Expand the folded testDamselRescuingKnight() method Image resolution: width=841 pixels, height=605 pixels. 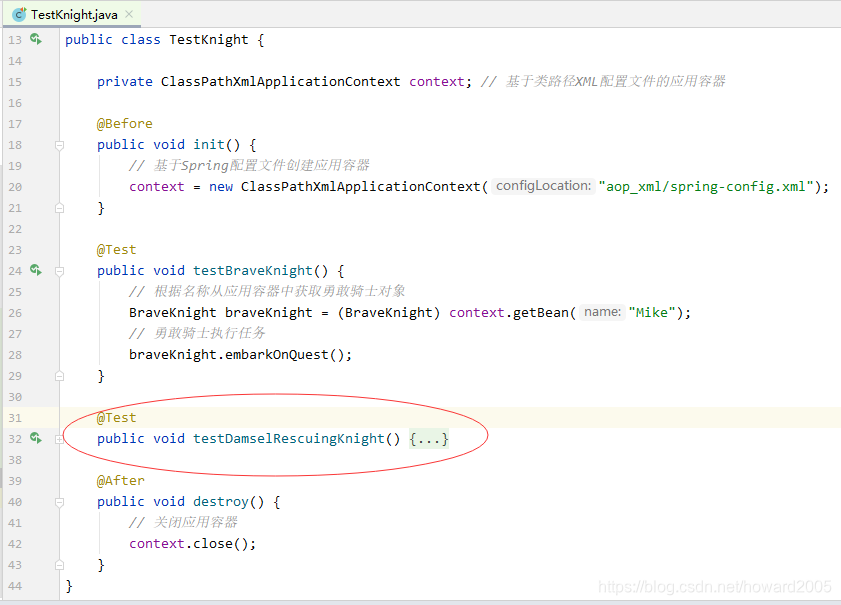[60, 439]
